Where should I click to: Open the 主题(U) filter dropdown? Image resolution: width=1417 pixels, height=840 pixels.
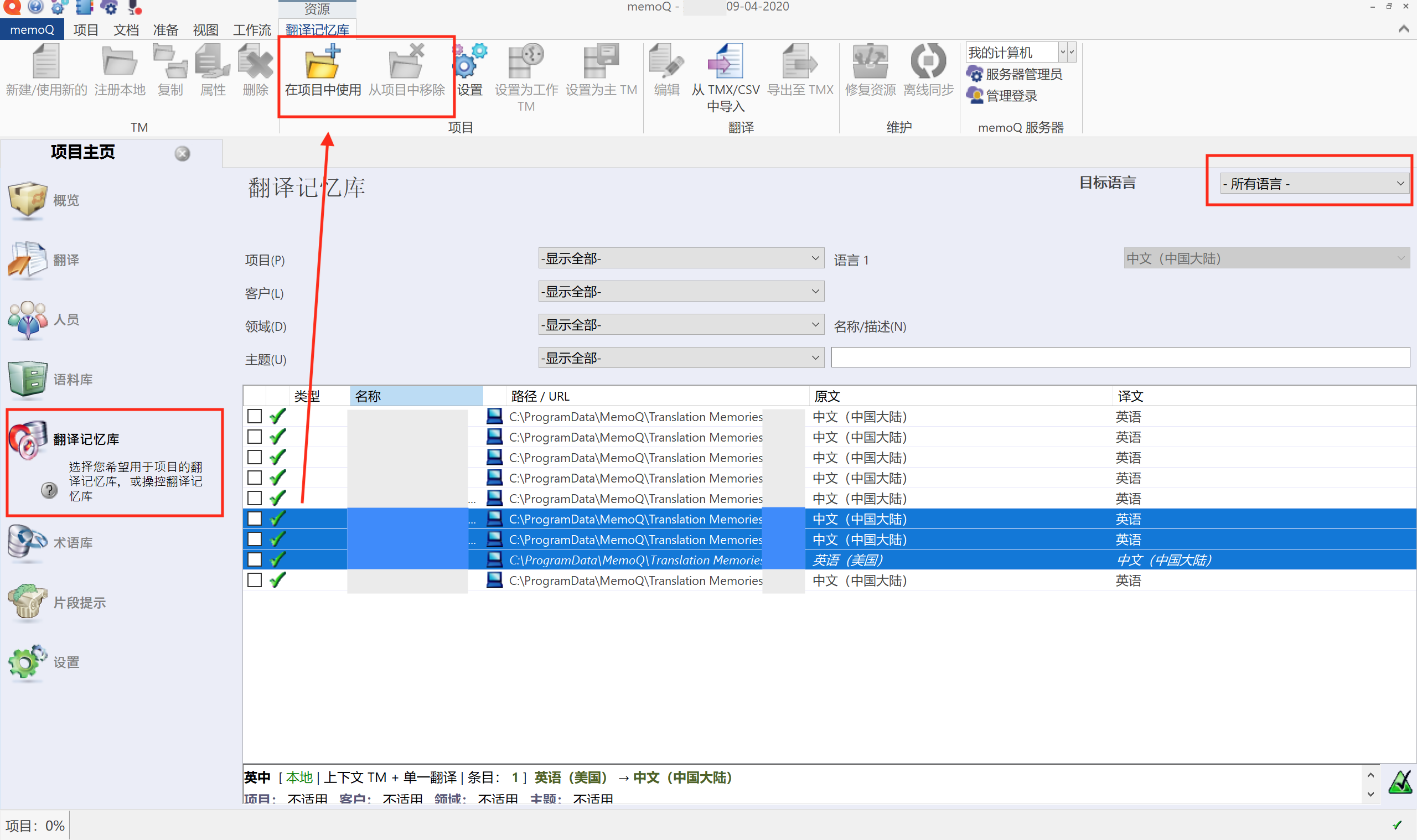click(x=680, y=357)
